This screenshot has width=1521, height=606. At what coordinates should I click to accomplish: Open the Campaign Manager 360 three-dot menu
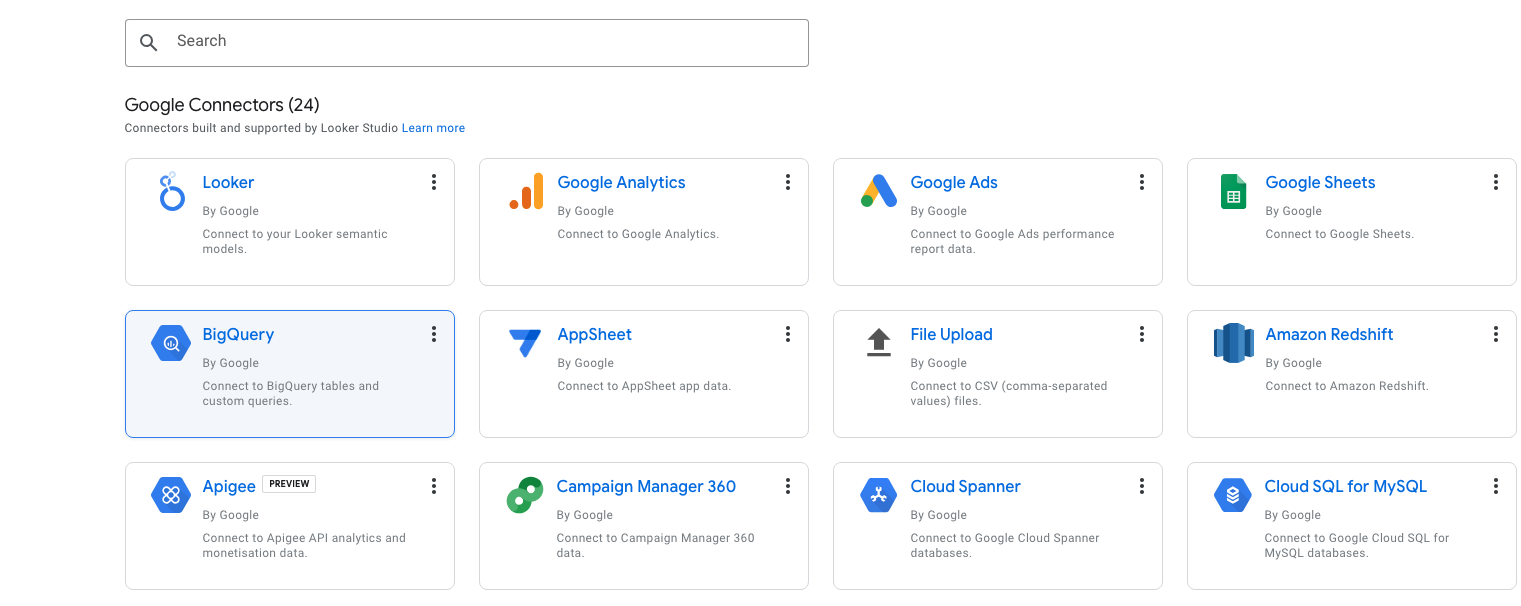788,486
